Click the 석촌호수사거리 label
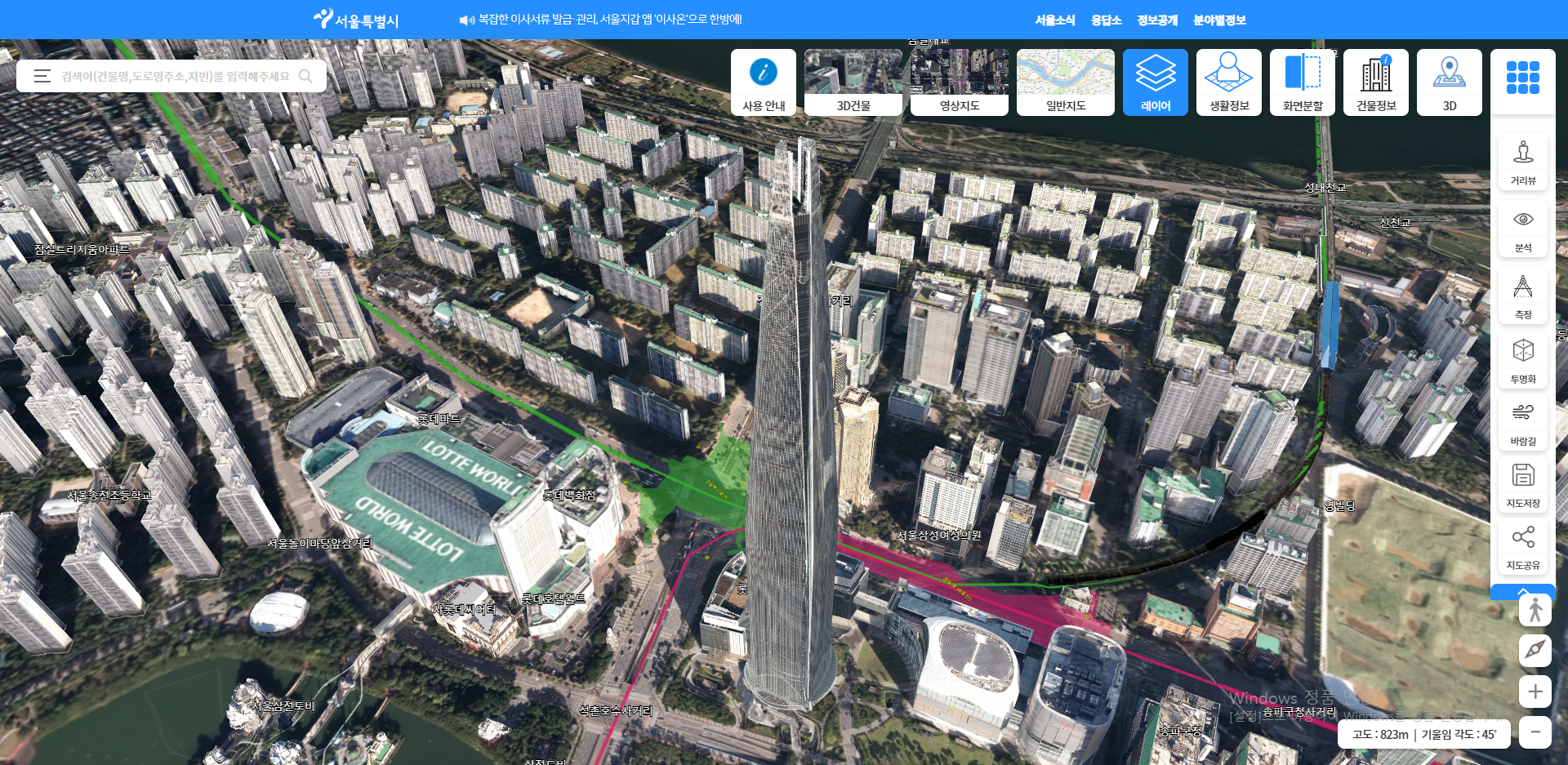This screenshot has height=765, width=1568. coord(617,711)
